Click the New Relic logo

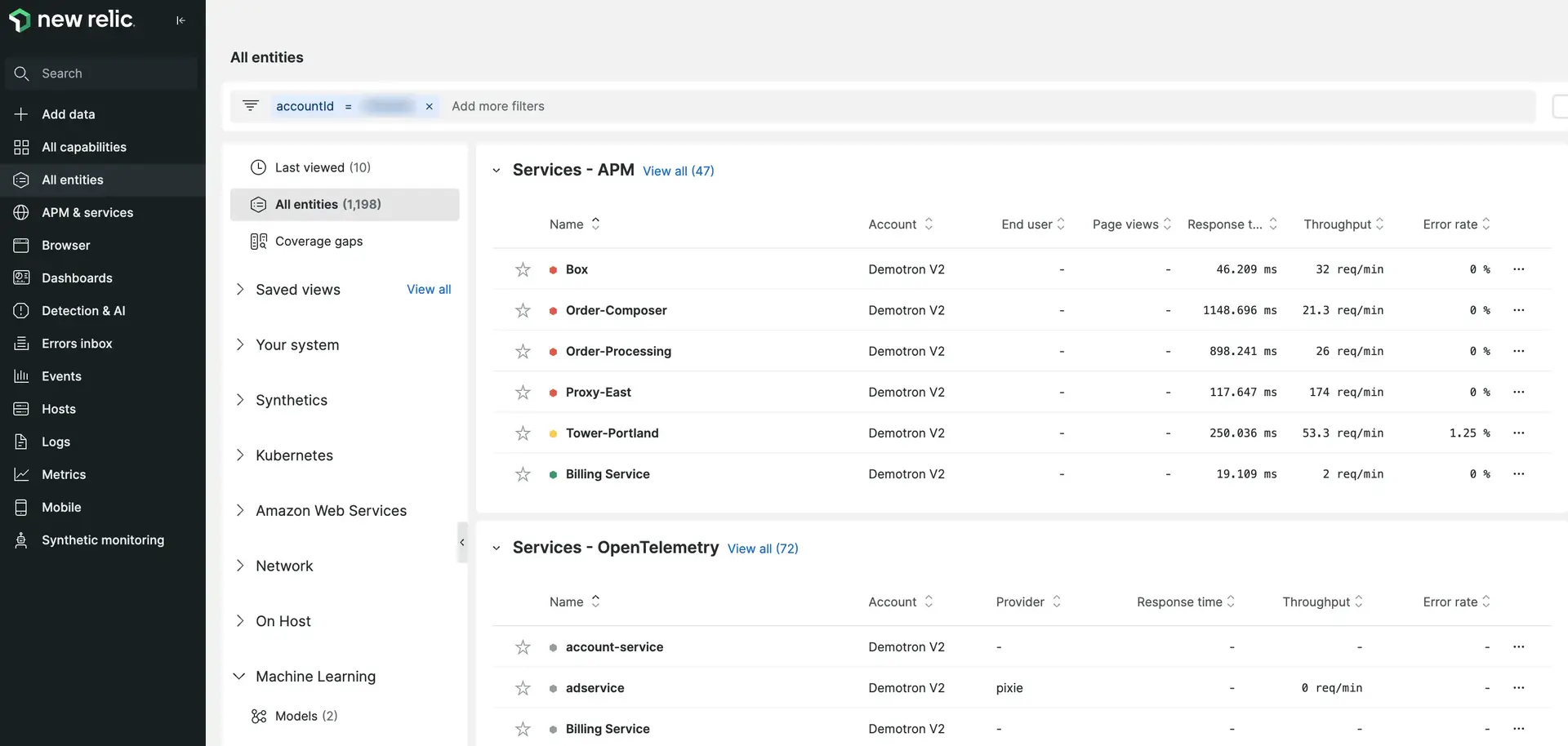(72, 20)
